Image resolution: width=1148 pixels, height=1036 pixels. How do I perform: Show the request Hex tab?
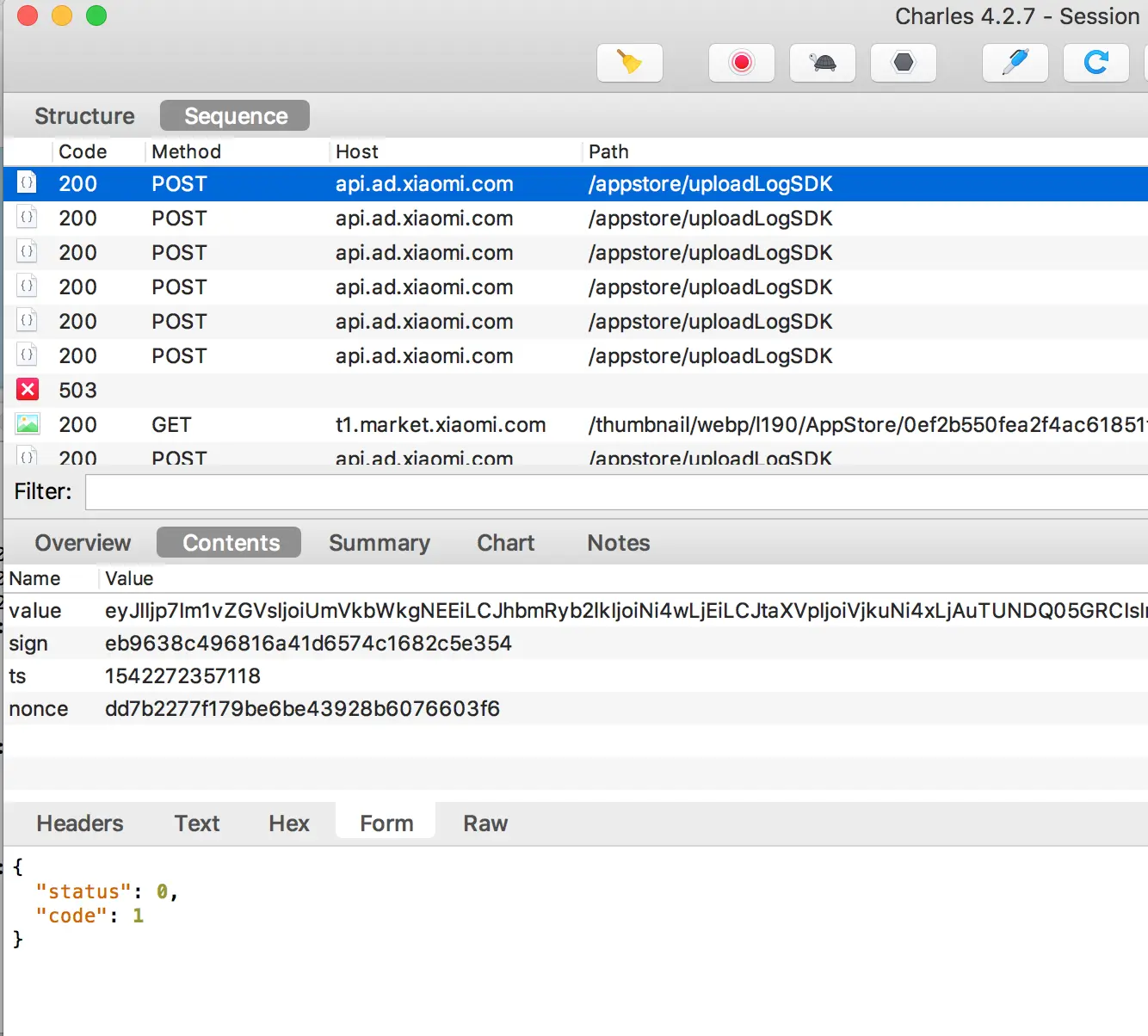tap(289, 823)
